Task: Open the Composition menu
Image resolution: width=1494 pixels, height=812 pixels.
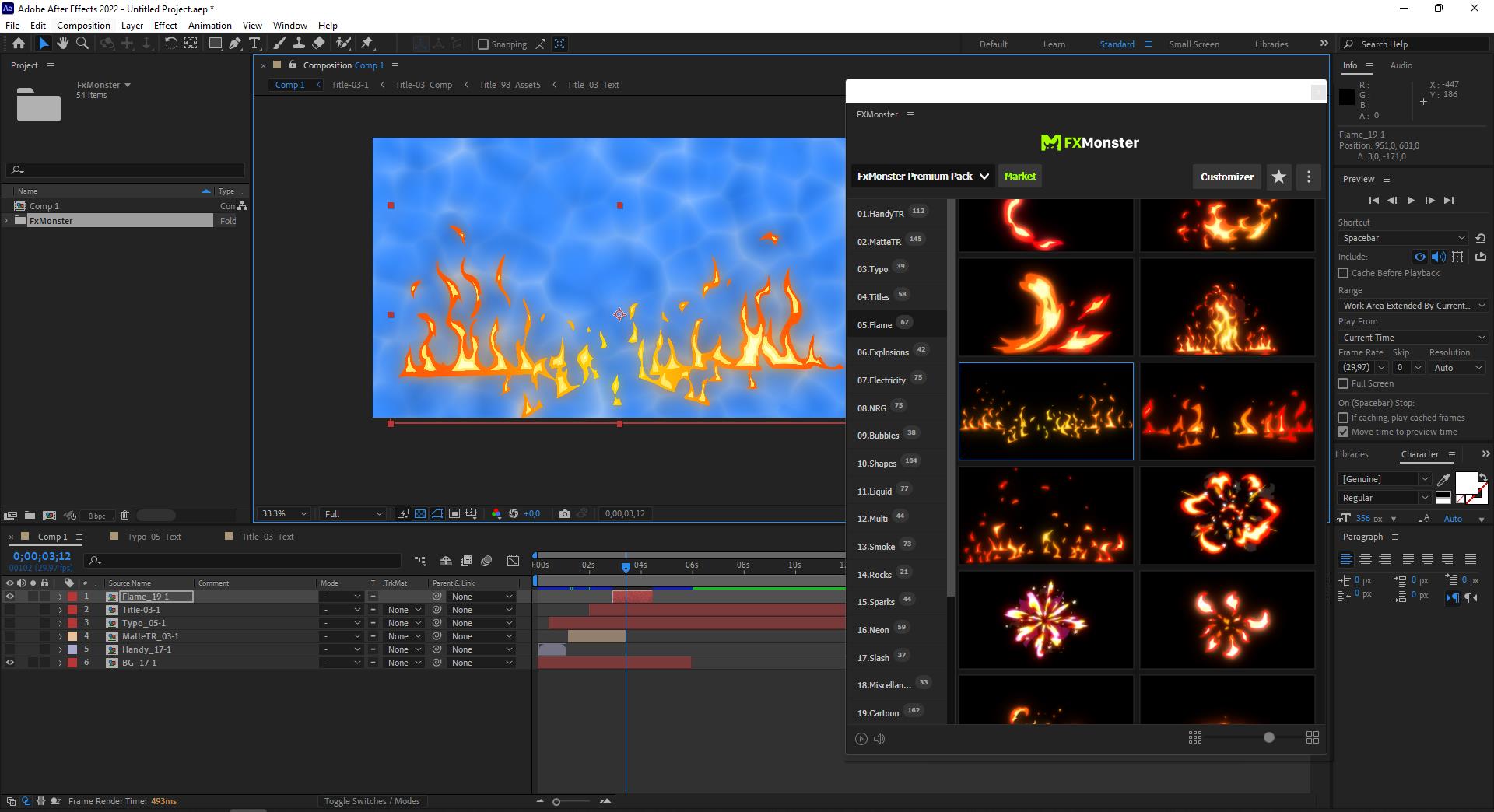Action: tap(83, 25)
